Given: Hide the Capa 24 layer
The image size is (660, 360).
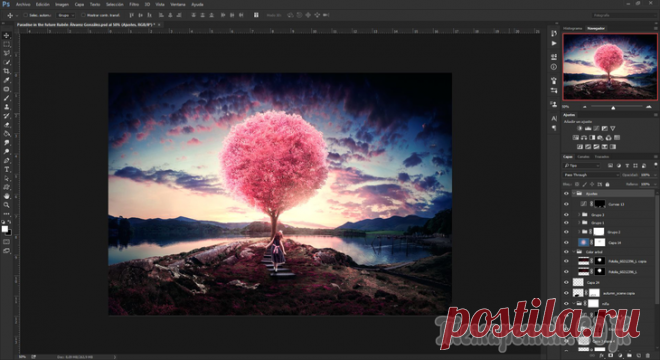Looking at the screenshot, I should 566,283.
